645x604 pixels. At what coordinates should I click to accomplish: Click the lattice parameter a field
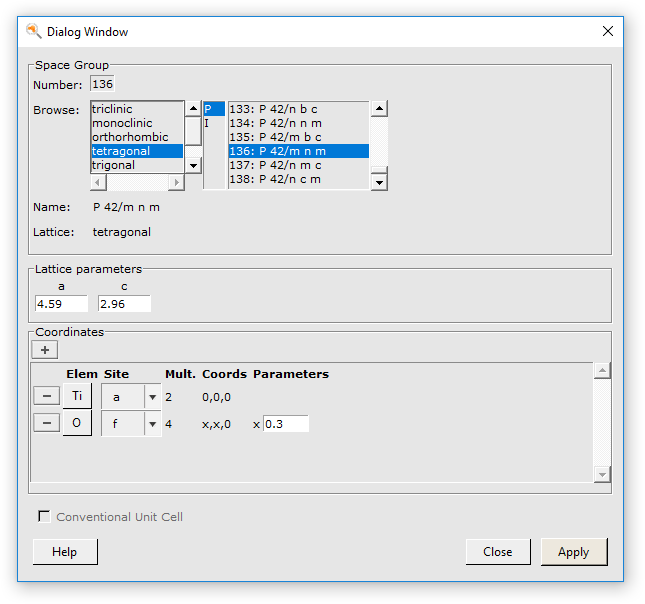(61, 303)
